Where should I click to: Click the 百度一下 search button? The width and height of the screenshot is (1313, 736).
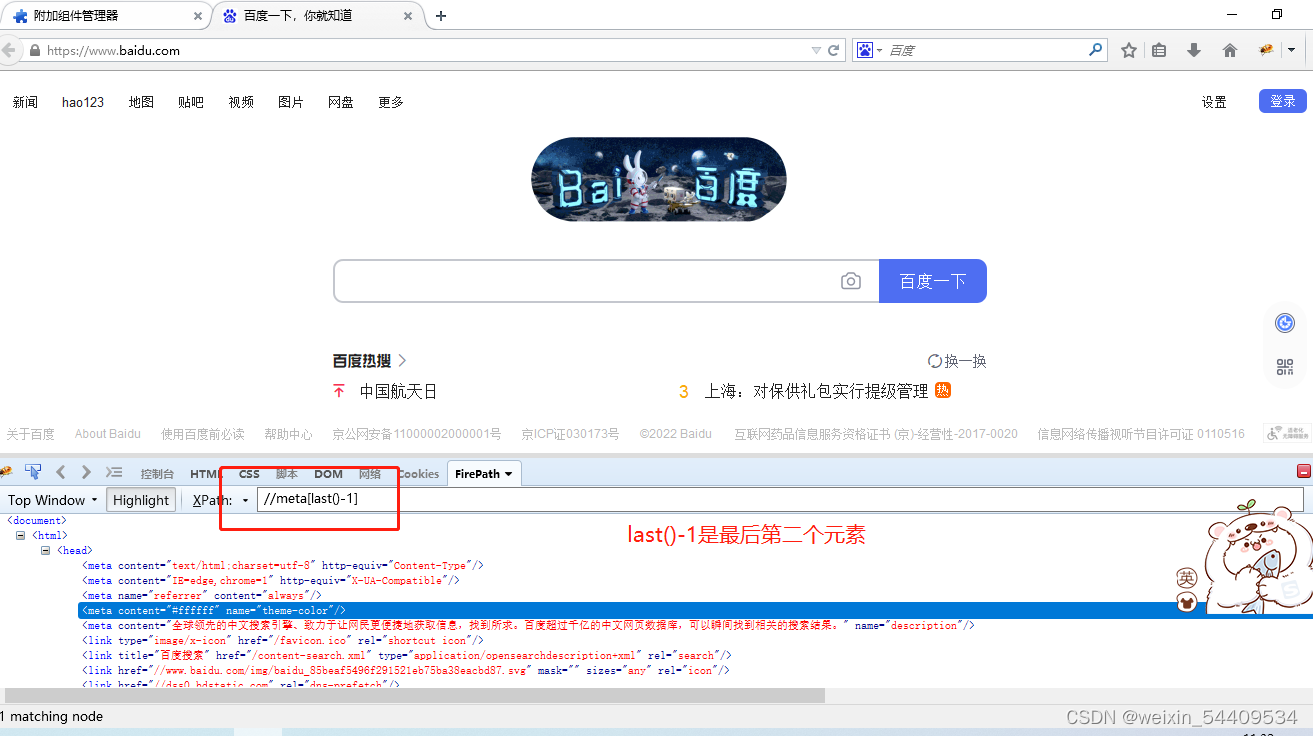pyautogui.click(x=933, y=281)
